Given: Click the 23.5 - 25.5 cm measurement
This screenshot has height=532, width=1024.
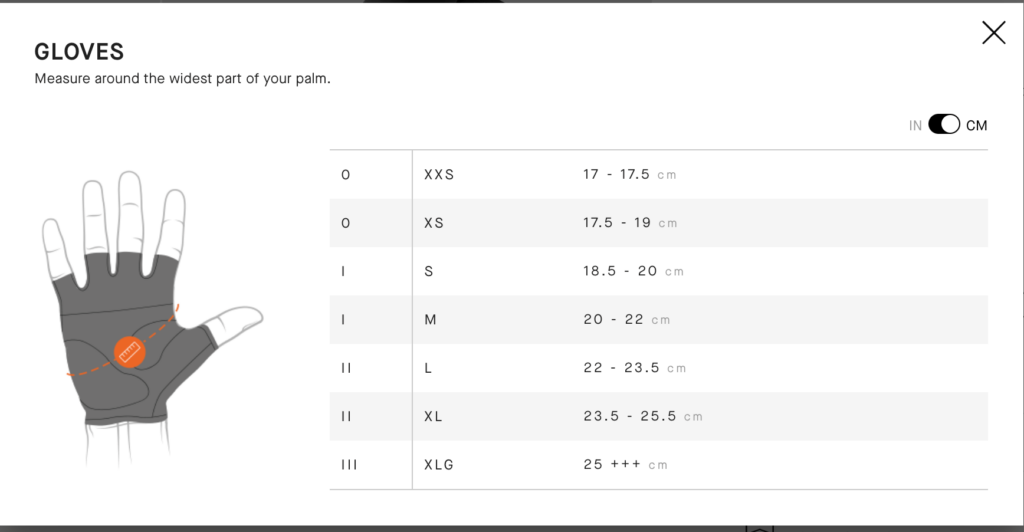Looking at the screenshot, I should pos(643,416).
